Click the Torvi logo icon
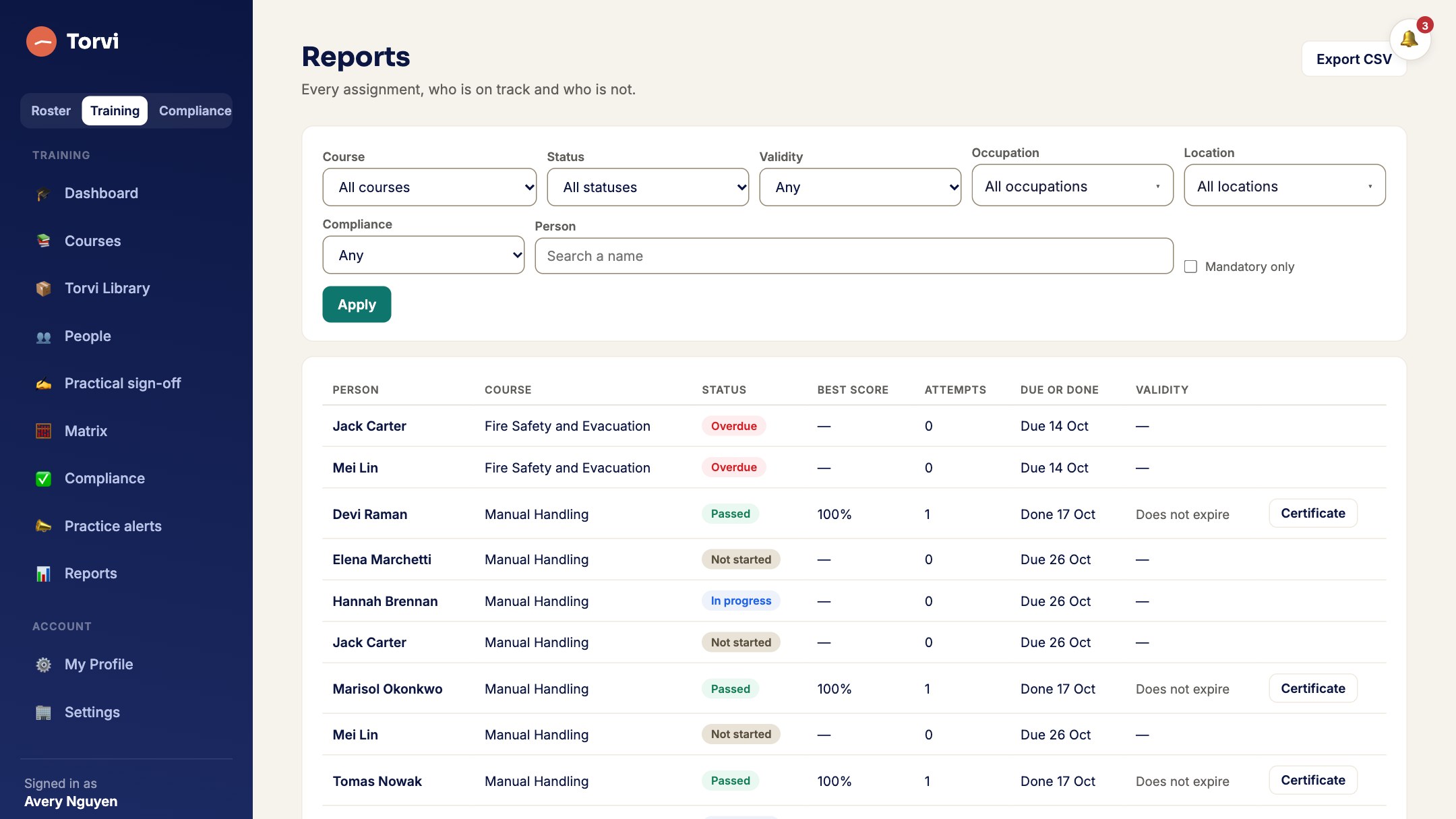This screenshot has height=819, width=1456. [41, 42]
